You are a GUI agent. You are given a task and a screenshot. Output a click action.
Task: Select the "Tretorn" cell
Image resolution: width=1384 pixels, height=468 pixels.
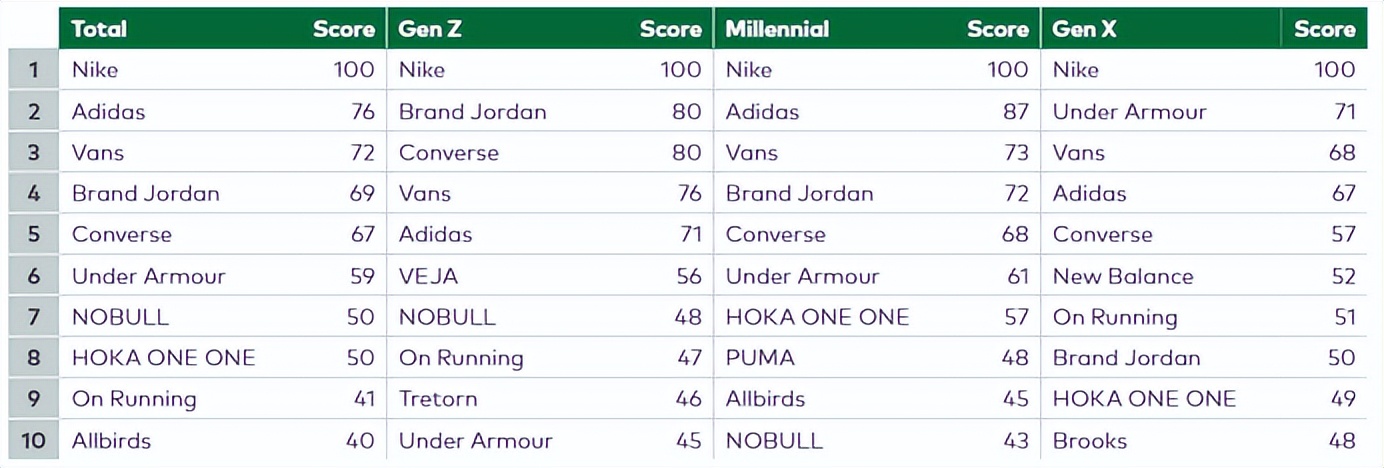[438, 399]
